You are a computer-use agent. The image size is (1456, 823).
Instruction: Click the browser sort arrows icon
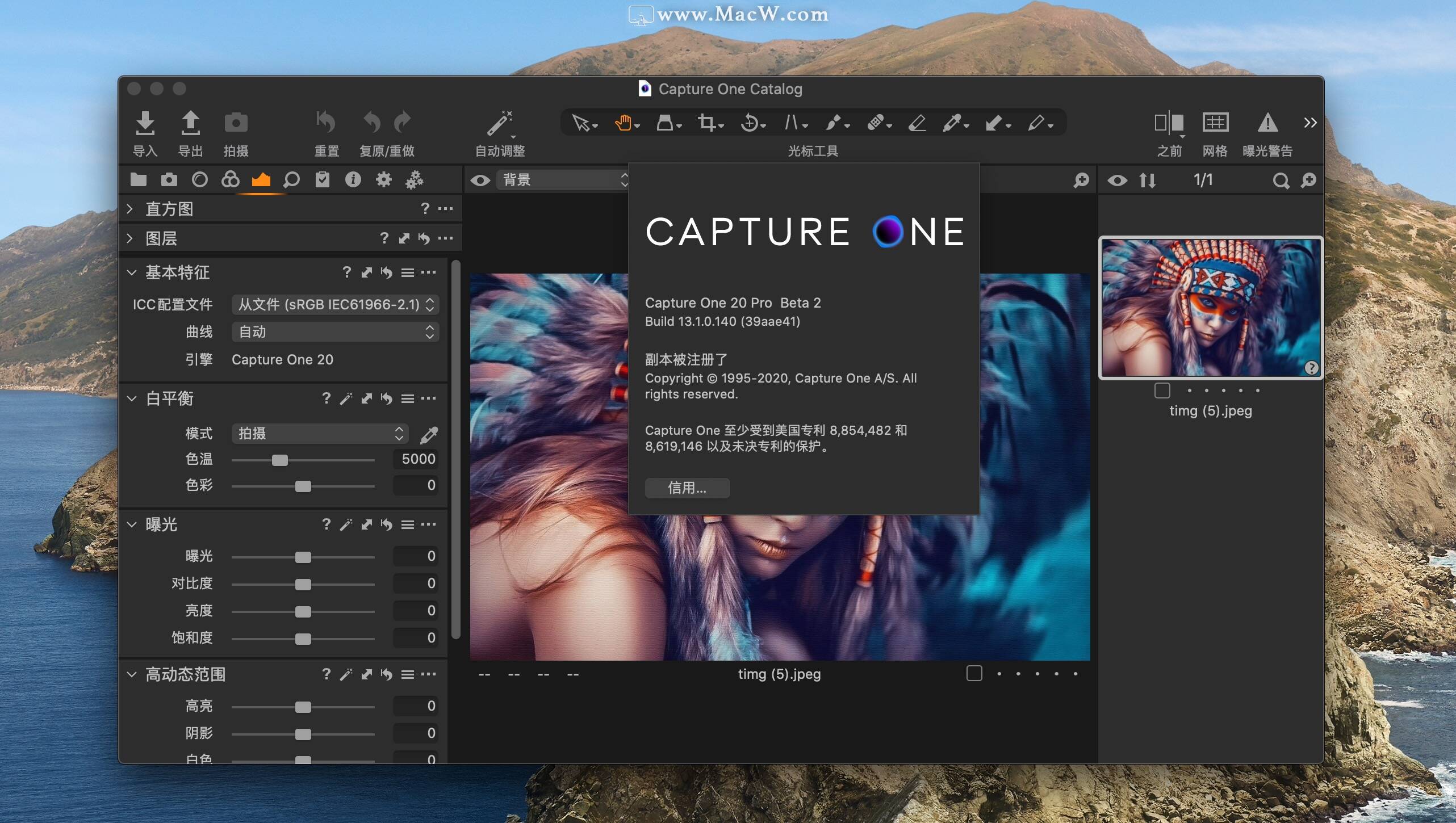click(1147, 180)
